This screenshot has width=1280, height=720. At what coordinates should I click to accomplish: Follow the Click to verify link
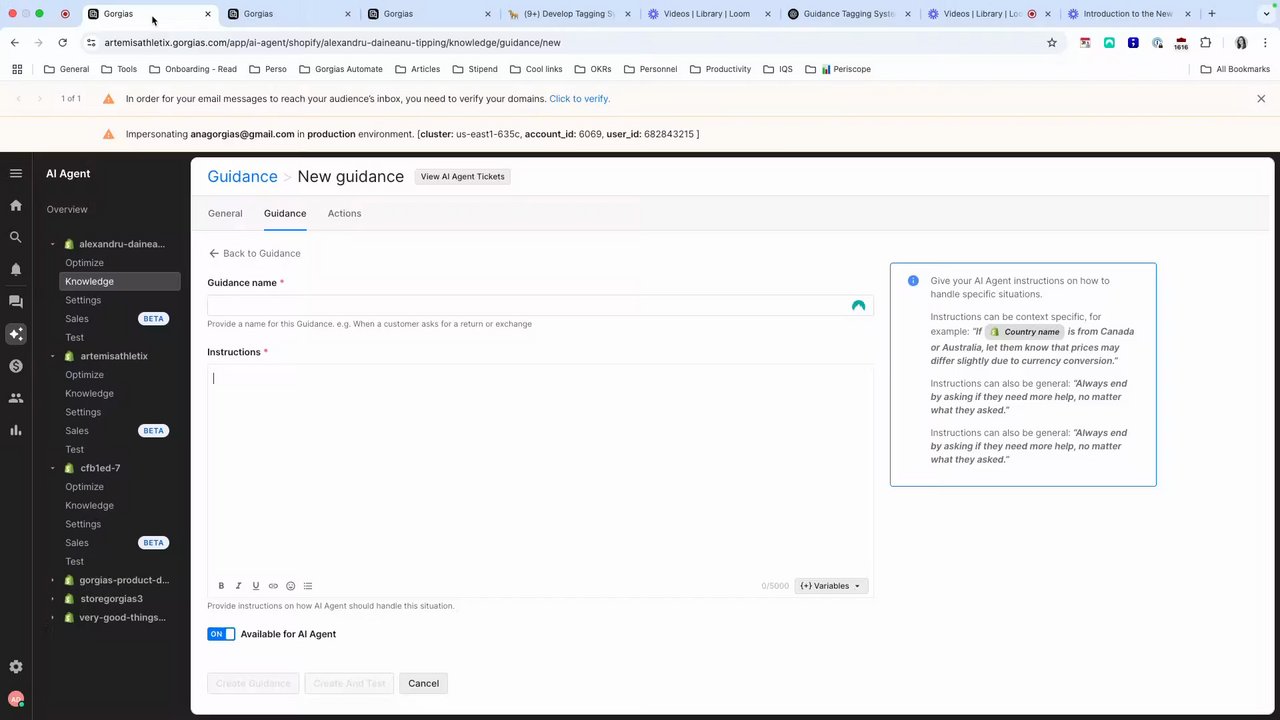pyautogui.click(x=579, y=99)
